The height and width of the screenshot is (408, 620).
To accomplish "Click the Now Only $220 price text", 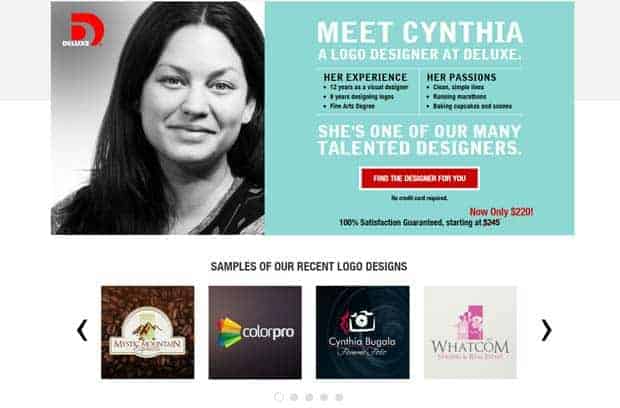I will (x=501, y=212).
